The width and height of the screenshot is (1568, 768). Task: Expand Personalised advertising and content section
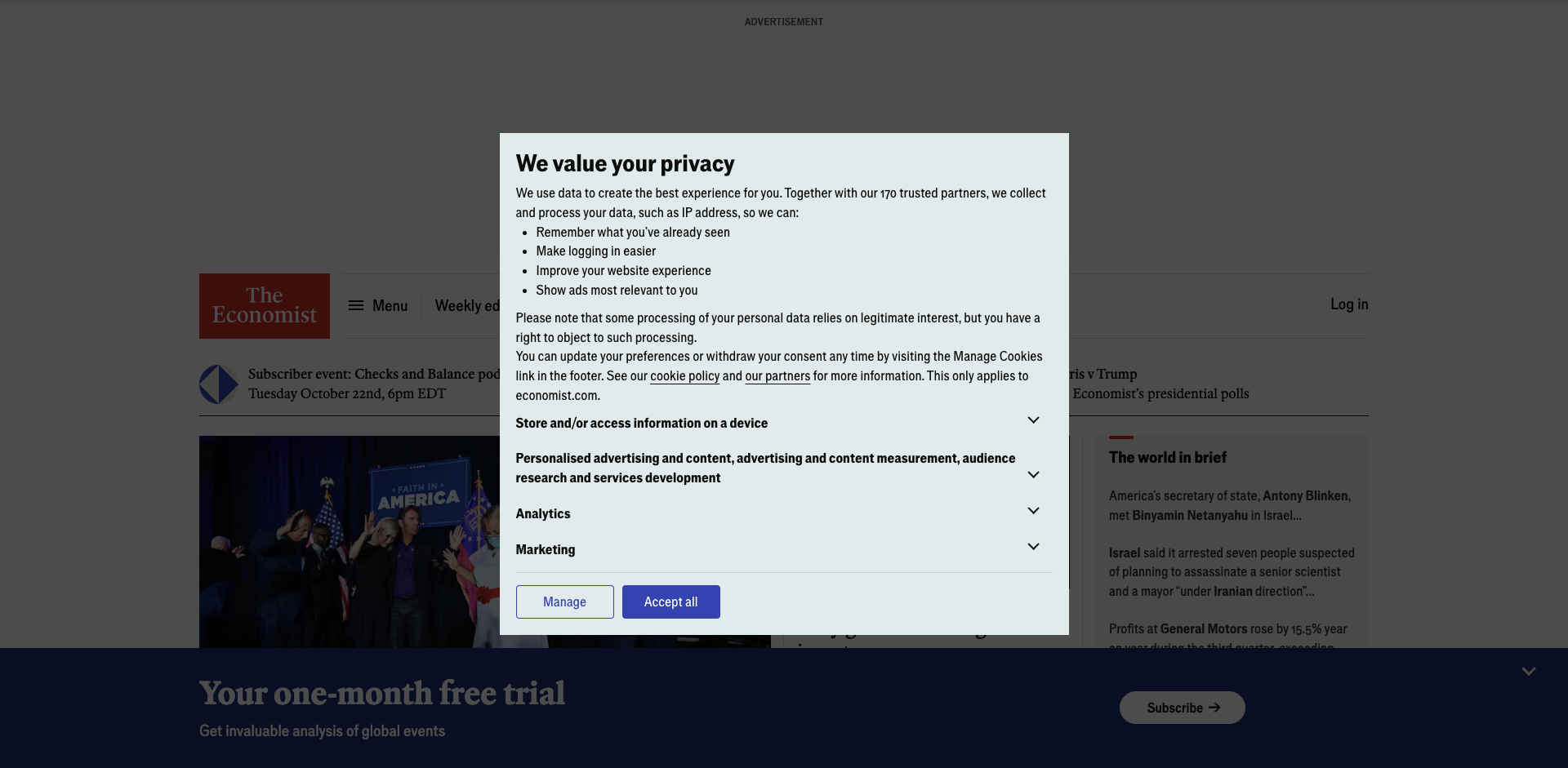[1033, 475]
